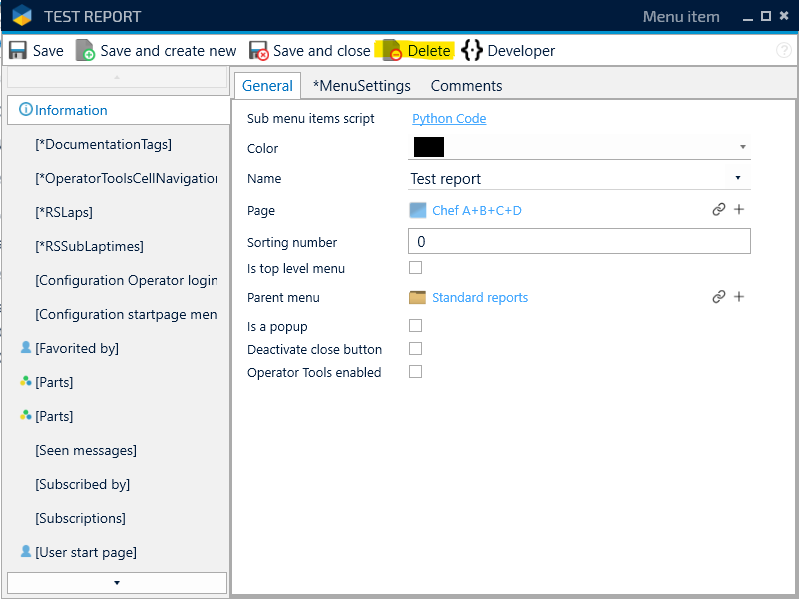This screenshot has width=800, height=600.
Task: Follow the Standard reports parent menu link
Action: 479,297
